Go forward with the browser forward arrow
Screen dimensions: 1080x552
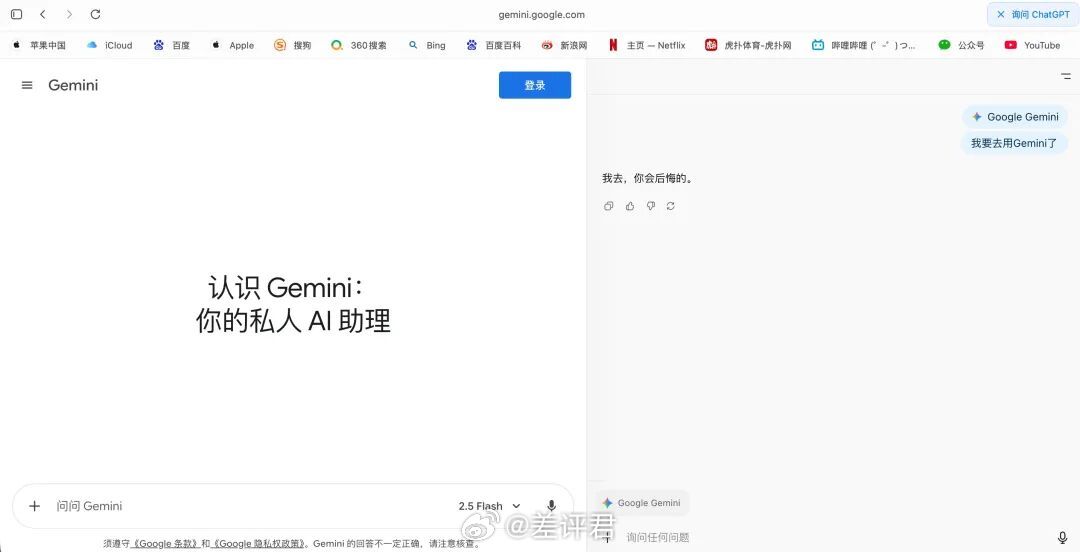point(69,14)
